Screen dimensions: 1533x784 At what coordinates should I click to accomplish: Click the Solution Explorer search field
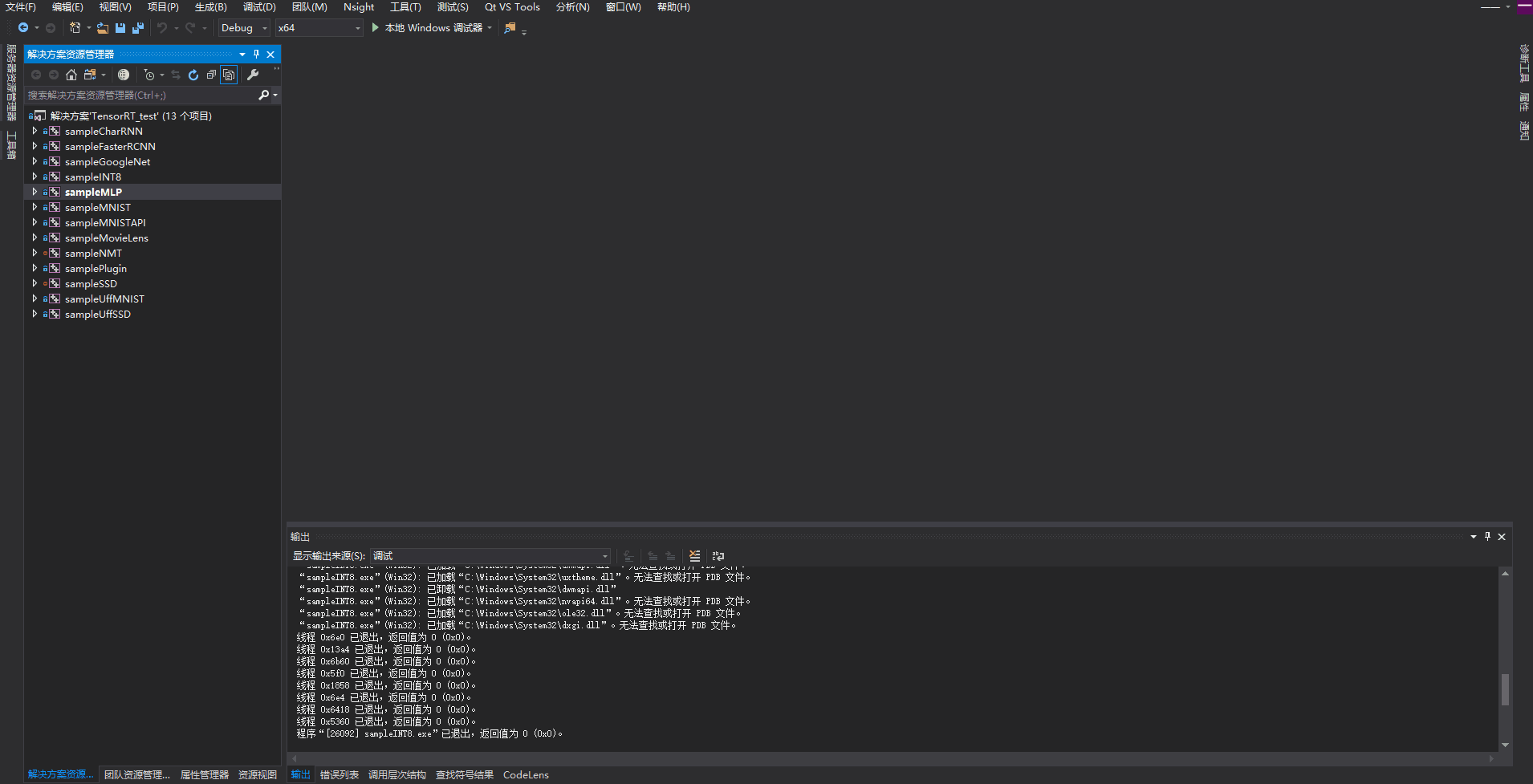point(140,95)
